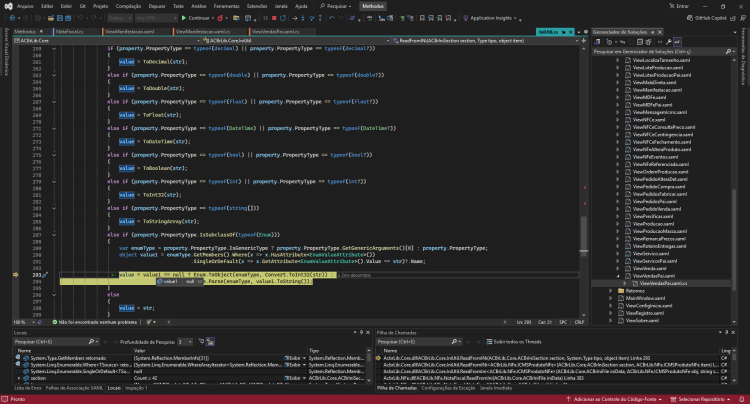Toggle auto-hide pin on Locais panel

pos(361,332)
